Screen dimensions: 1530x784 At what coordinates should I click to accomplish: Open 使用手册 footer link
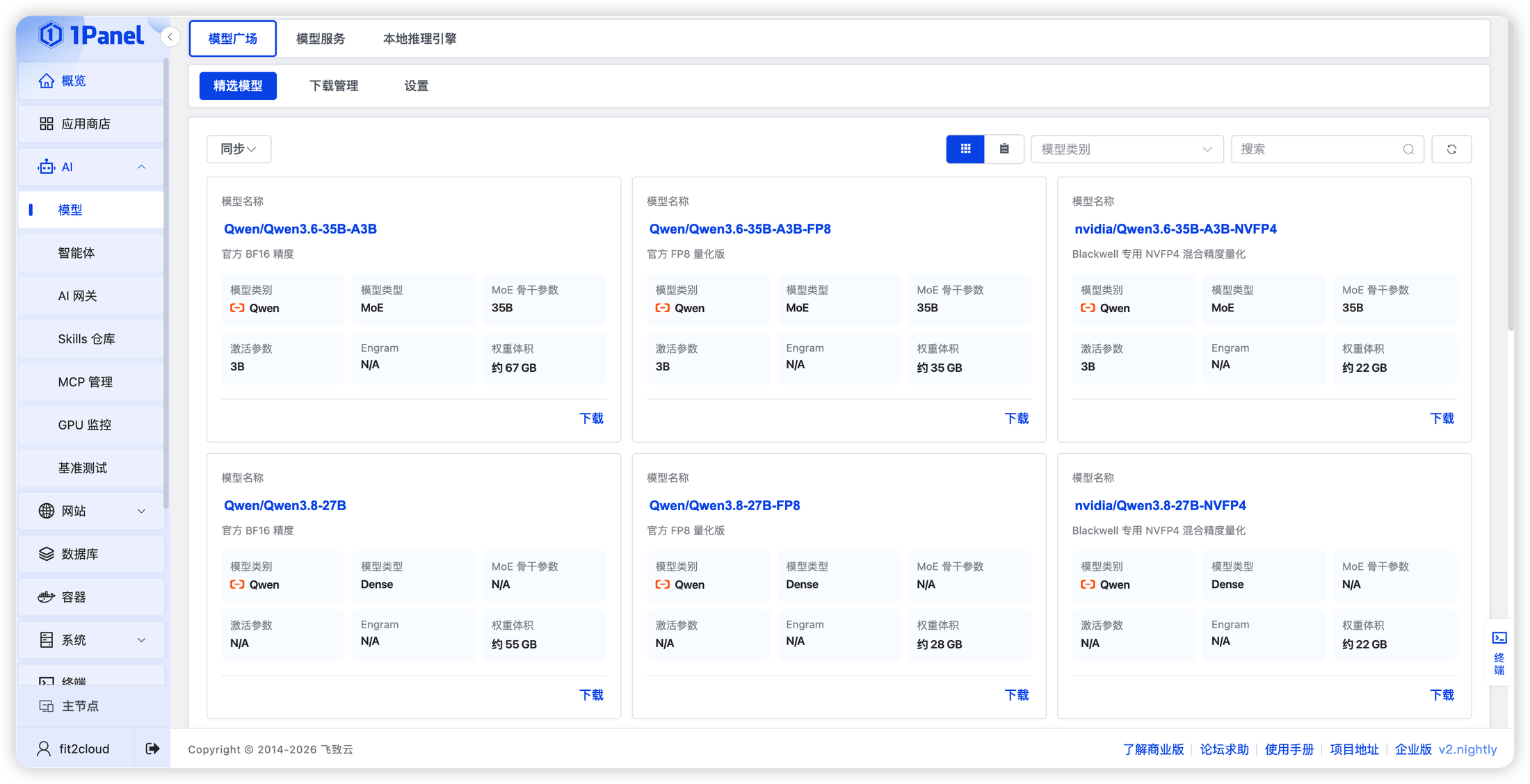point(1289,749)
